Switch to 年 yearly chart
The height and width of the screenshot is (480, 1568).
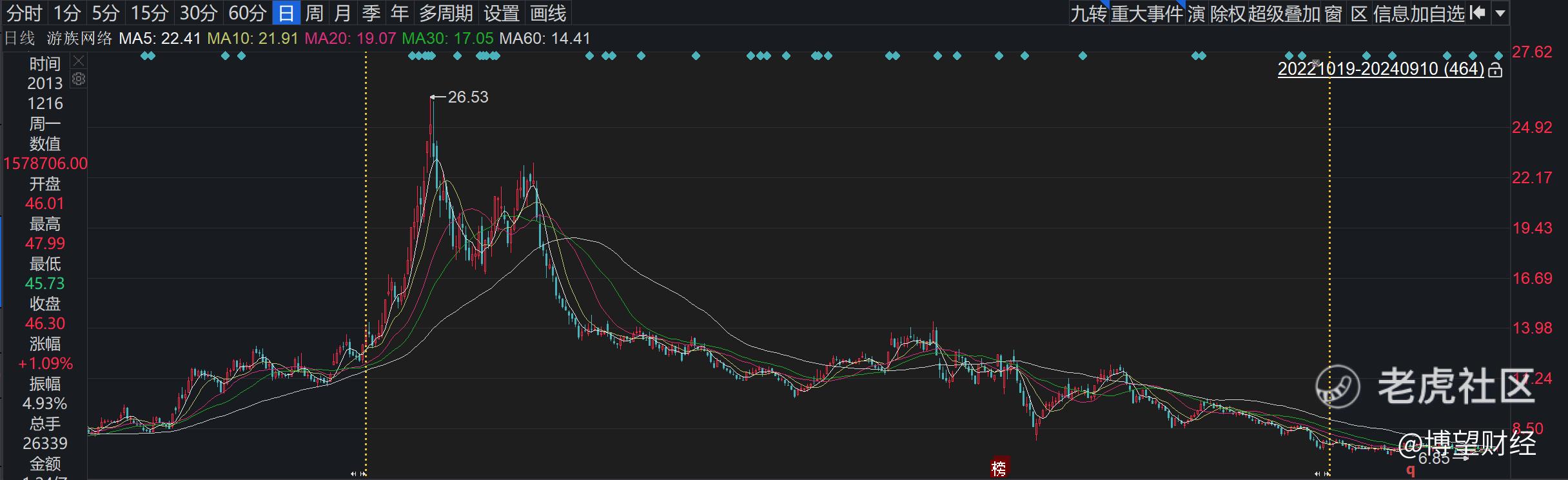pyautogui.click(x=400, y=13)
